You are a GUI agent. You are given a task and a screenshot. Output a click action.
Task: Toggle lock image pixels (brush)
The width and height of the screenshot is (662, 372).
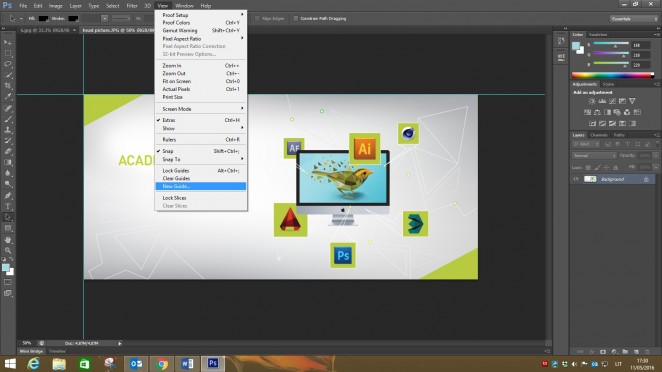coord(597,168)
